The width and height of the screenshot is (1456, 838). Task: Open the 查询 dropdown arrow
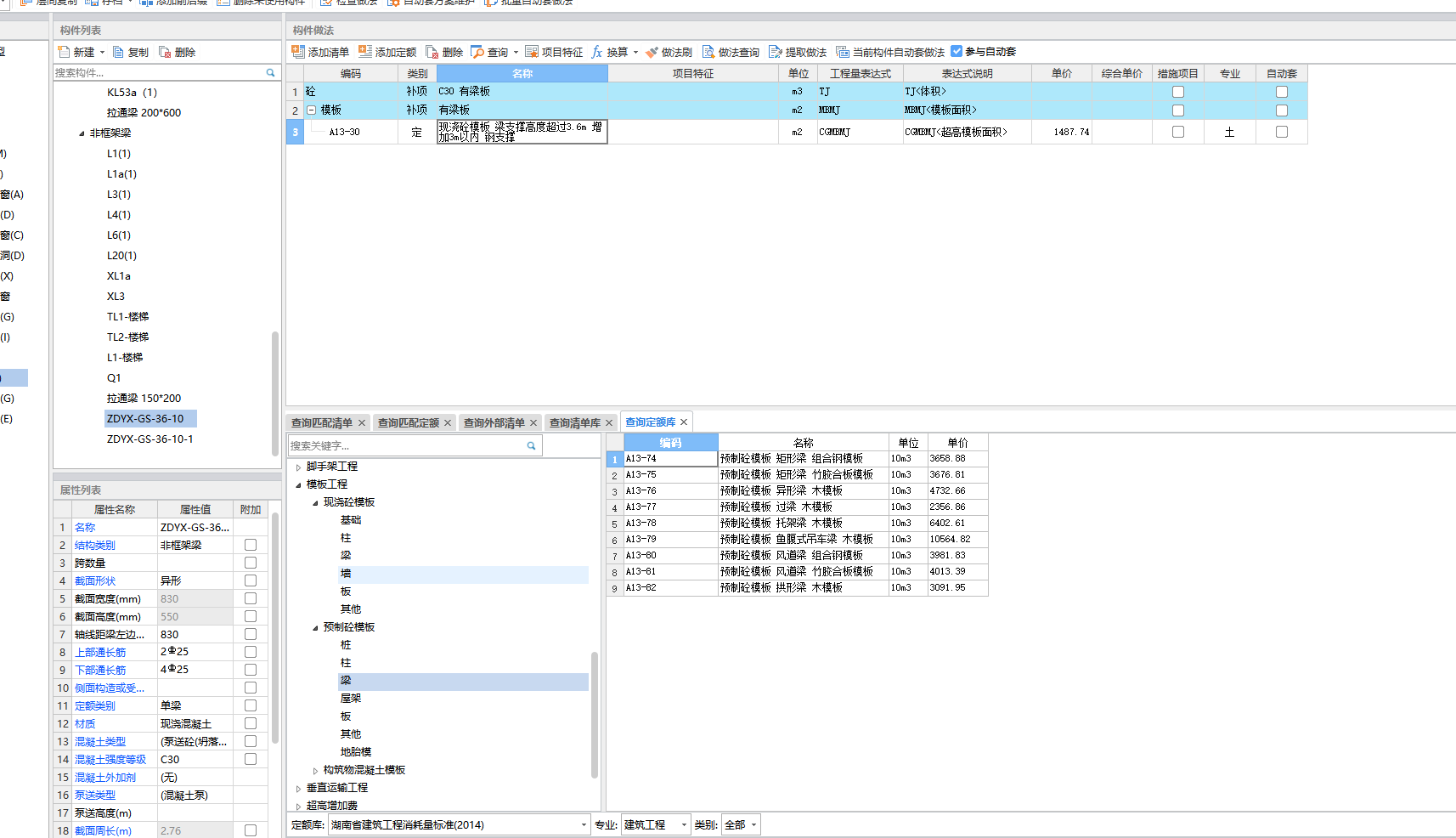516,53
